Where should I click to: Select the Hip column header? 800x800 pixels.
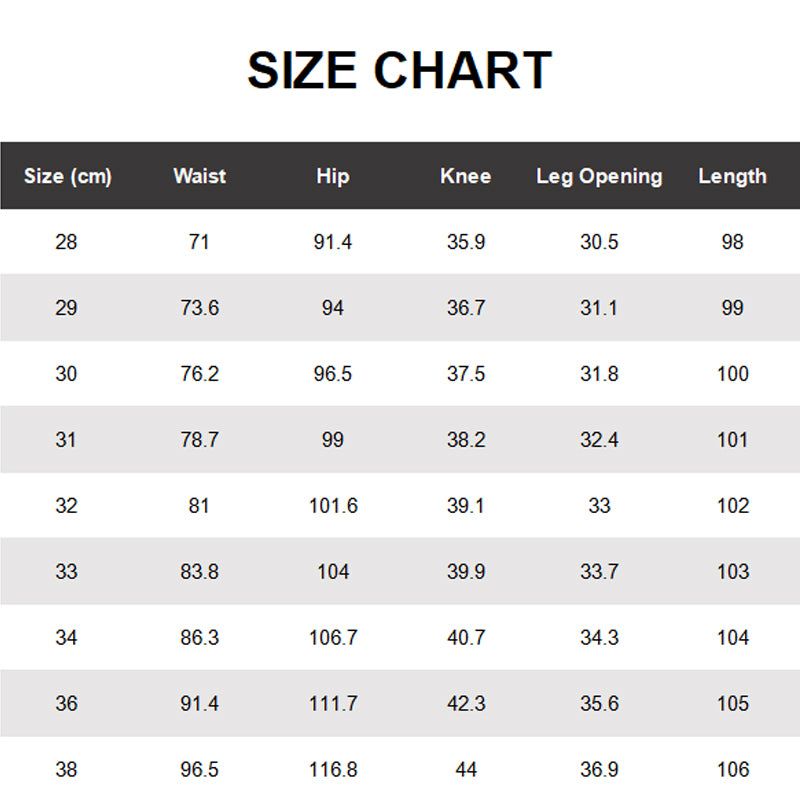[x=332, y=176]
